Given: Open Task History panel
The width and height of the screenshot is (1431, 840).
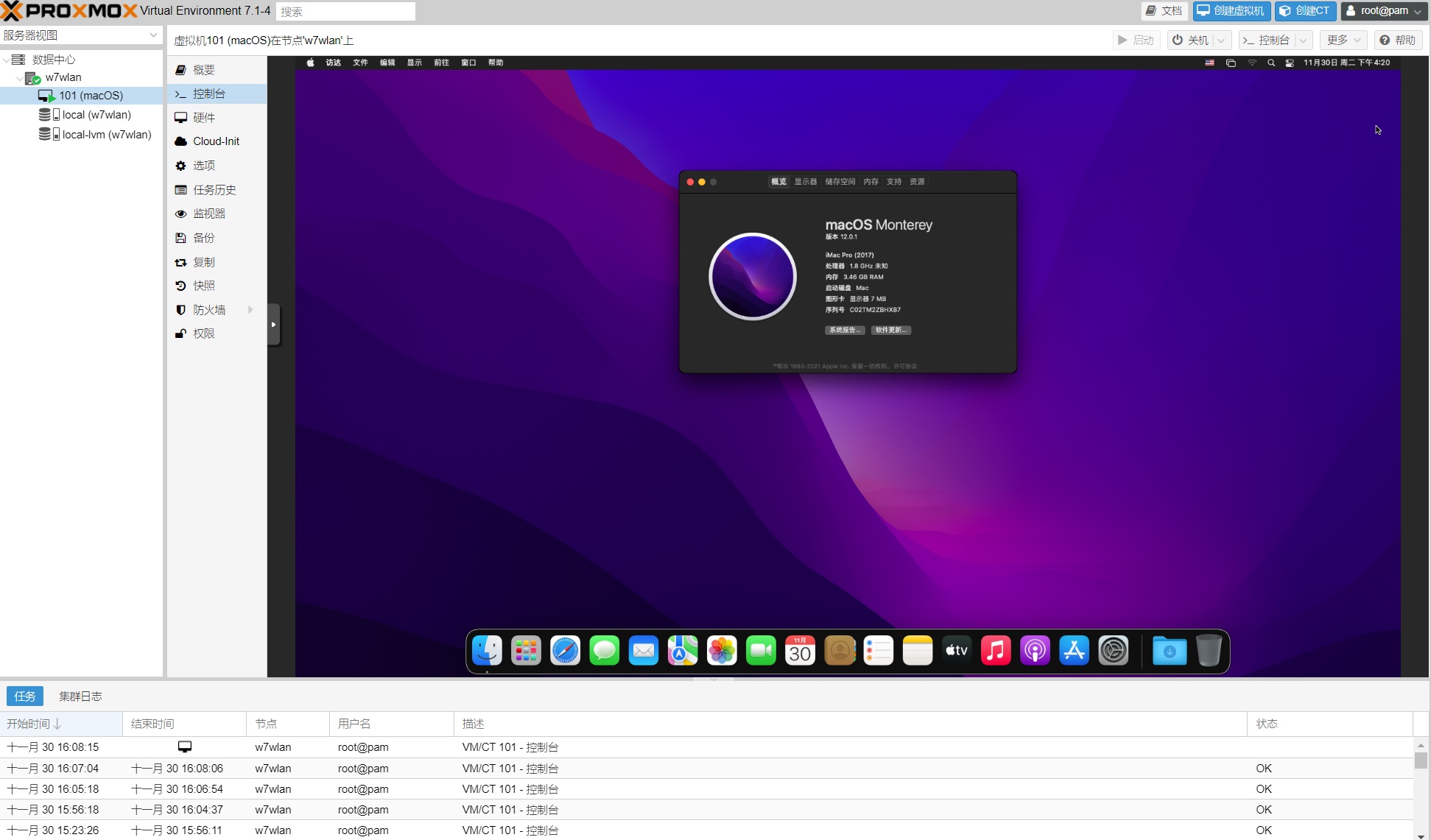Looking at the screenshot, I should [x=217, y=190].
